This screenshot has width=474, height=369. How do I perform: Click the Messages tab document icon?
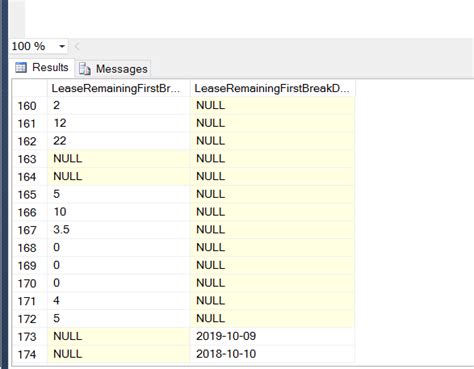click(85, 69)
